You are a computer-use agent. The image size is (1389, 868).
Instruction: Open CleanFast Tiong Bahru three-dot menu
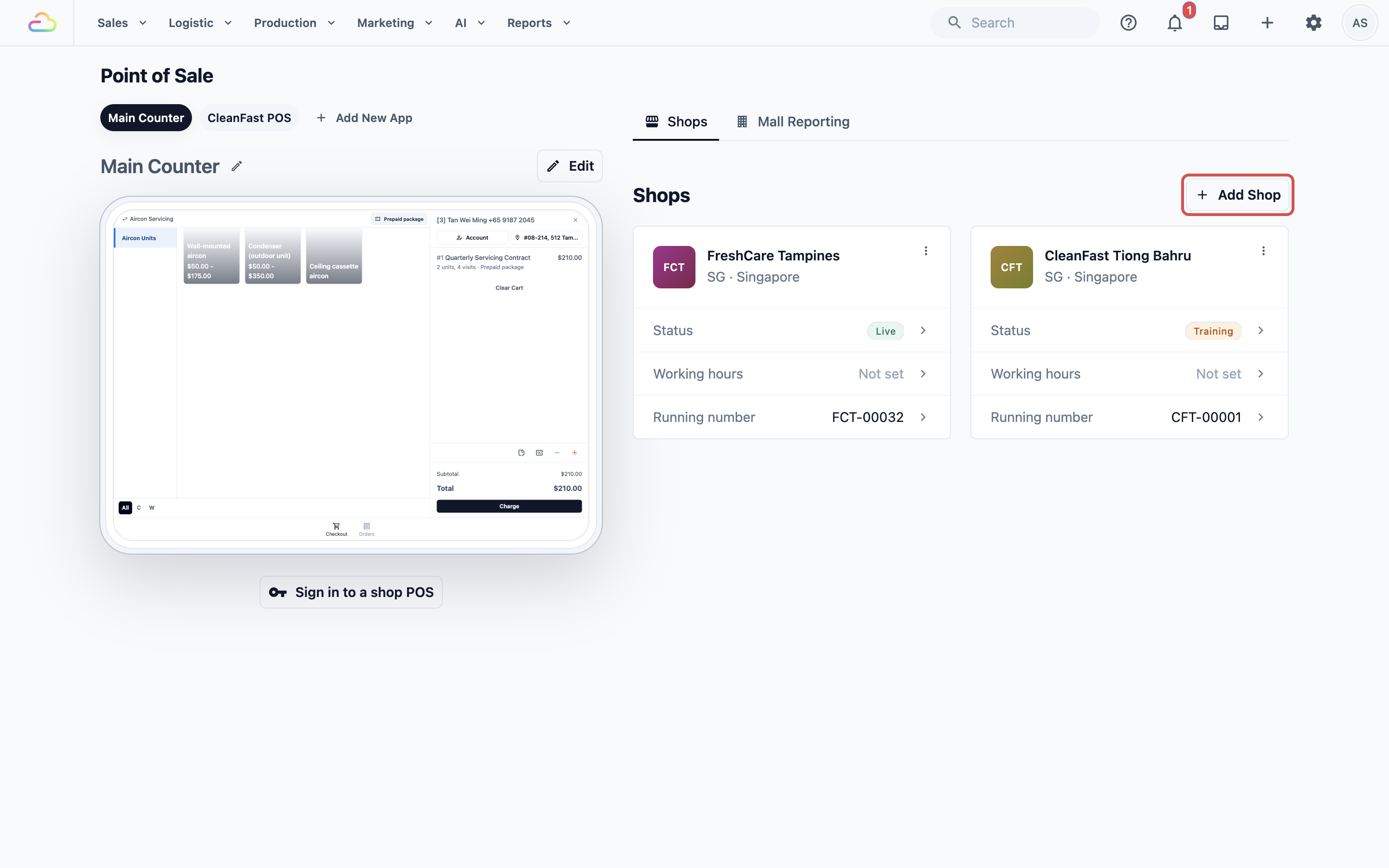click(1263, 251)
